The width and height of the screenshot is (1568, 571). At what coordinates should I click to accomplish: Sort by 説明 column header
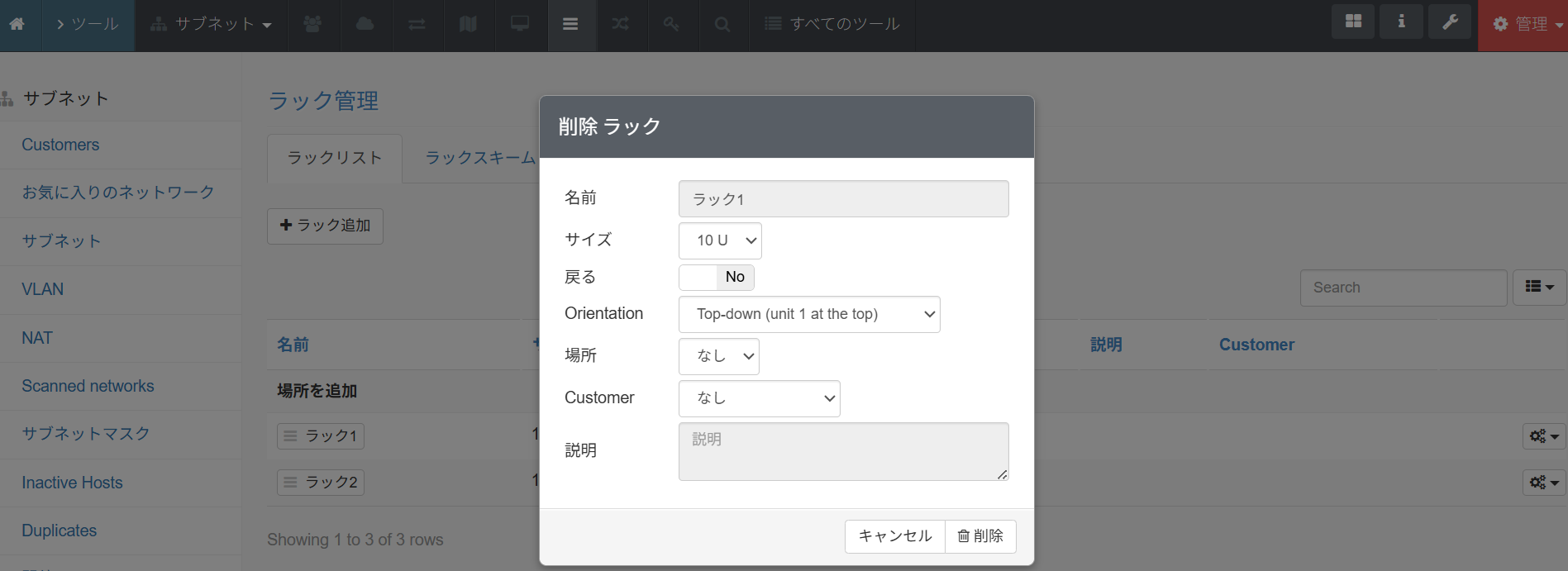(x=1106, y=345)
